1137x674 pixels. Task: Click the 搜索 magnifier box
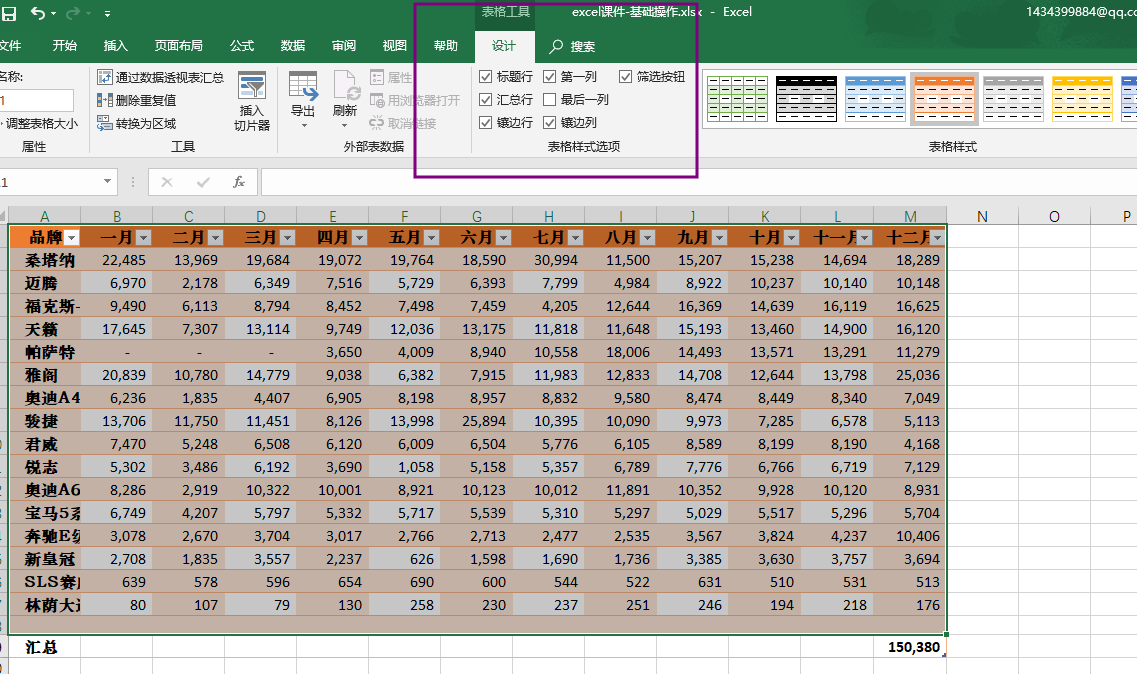click(572, 46)
